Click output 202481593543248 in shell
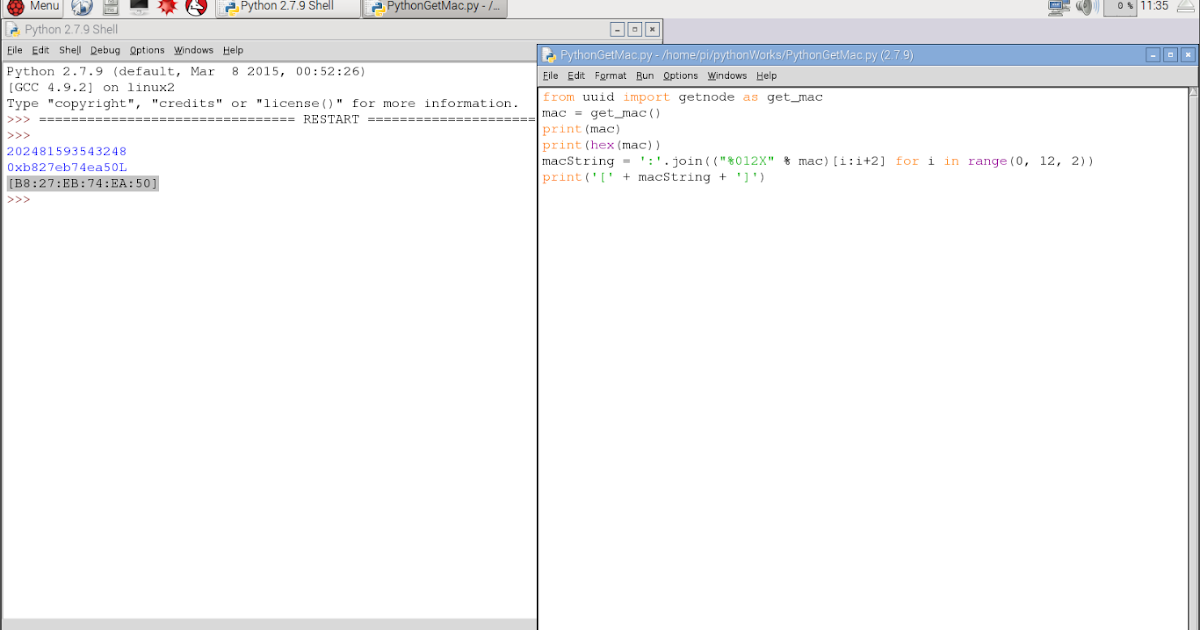 click(66, 152)
